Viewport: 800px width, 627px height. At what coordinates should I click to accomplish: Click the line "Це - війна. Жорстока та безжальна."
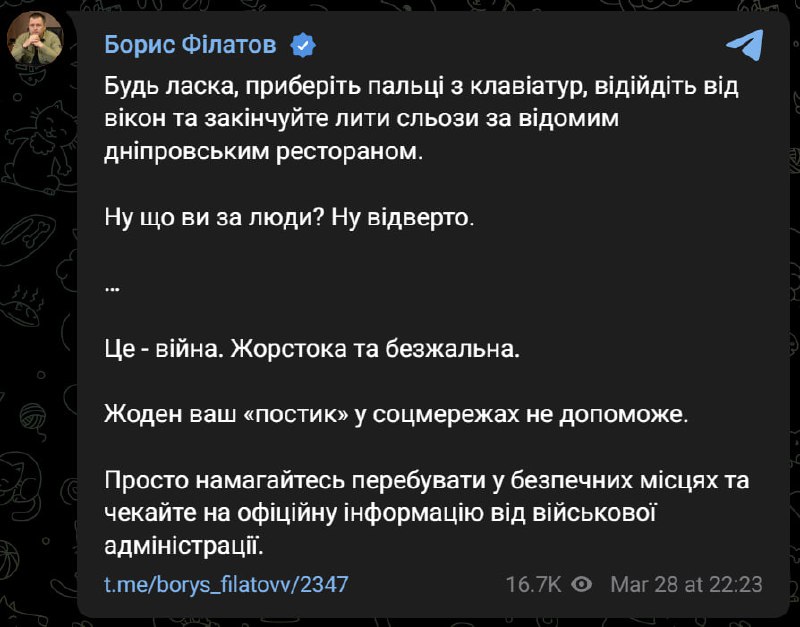(312, 350)
